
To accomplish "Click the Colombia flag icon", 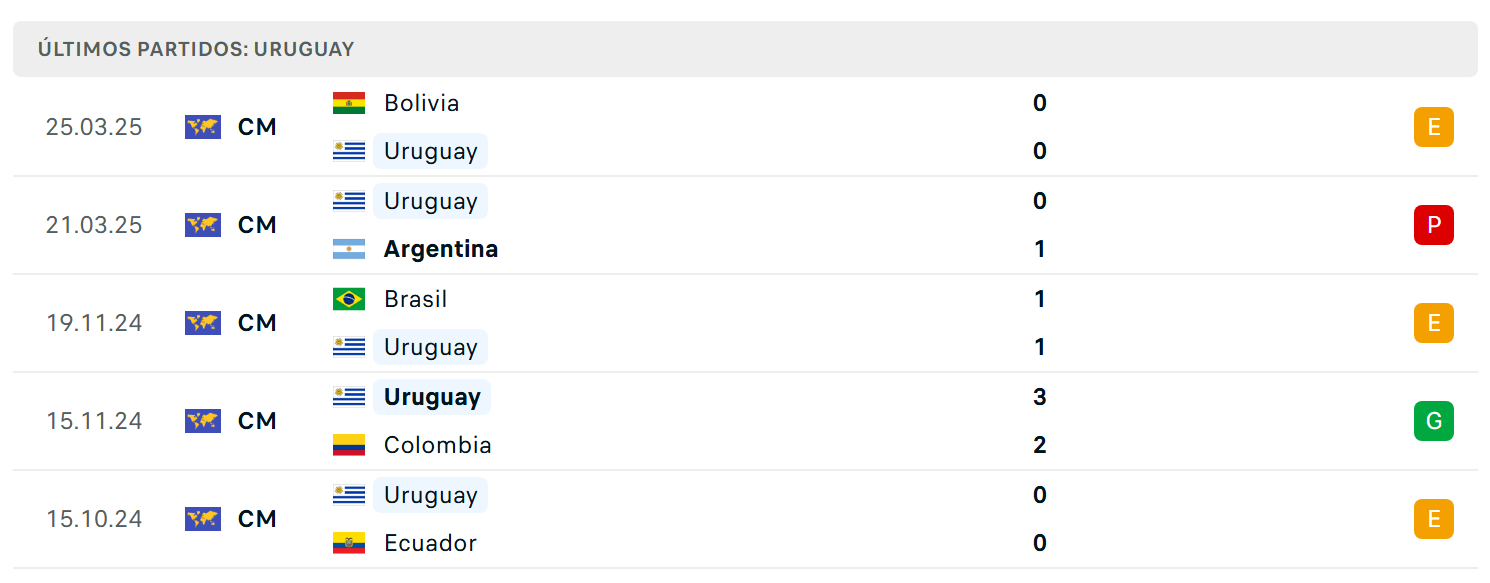I will 349,445.
